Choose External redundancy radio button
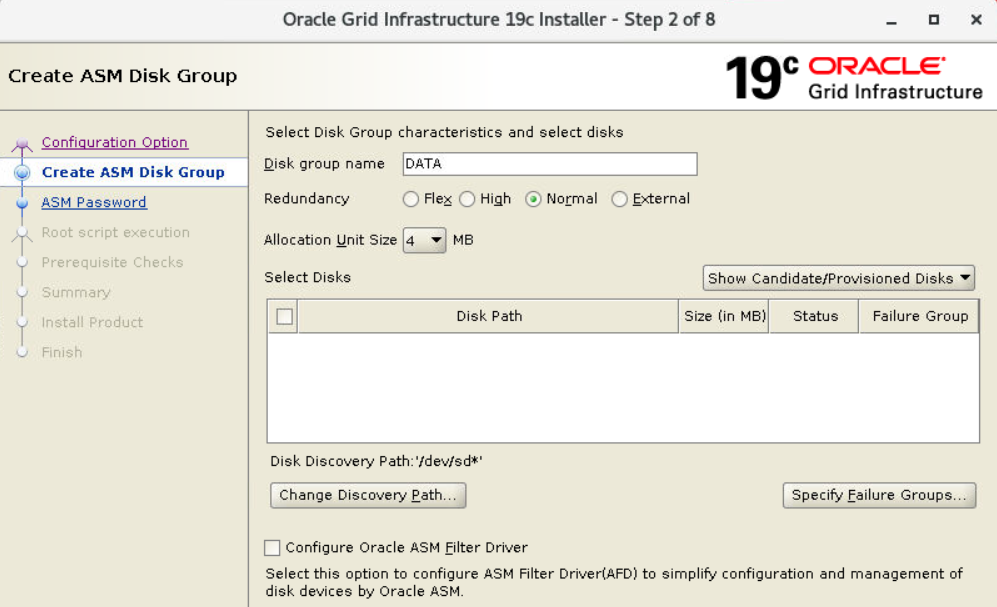The height and width of the screenshot is (607, 997). pos(620,199)
